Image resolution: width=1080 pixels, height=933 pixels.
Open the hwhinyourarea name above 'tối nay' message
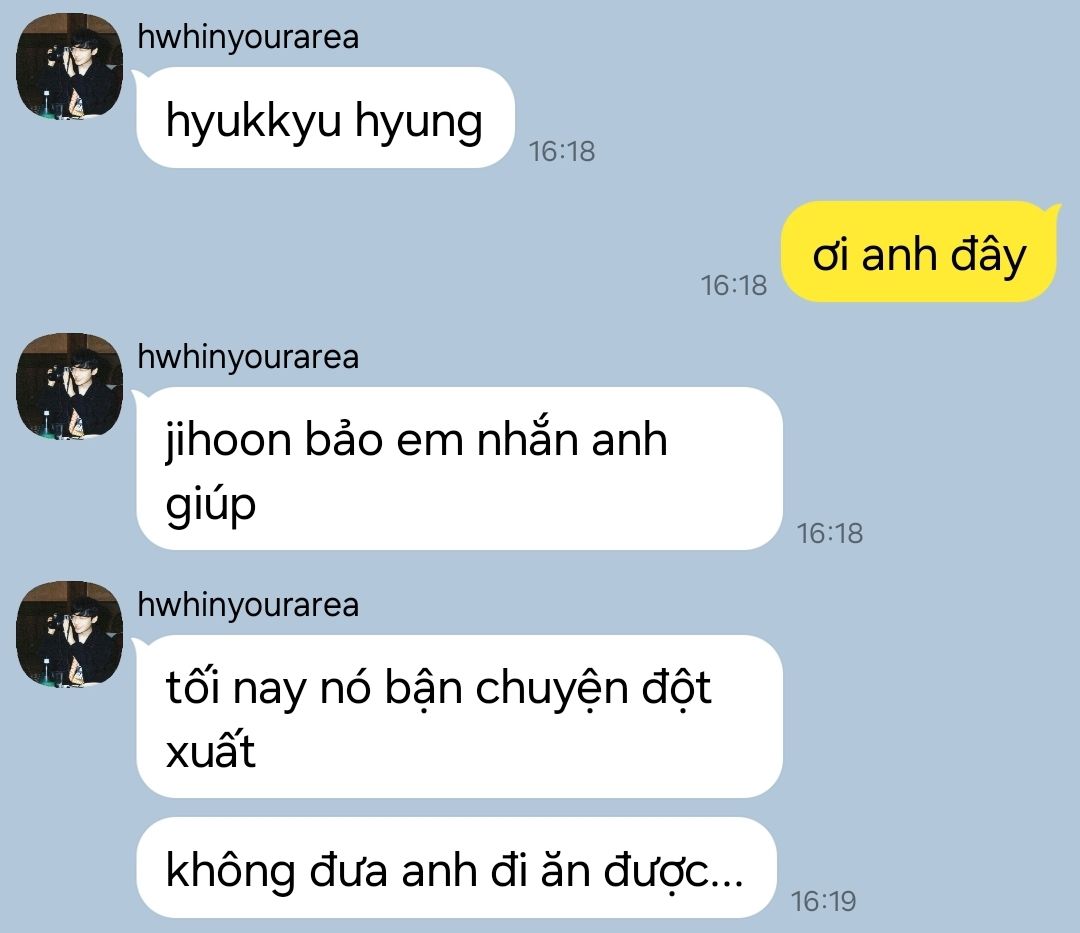point(248,605)
